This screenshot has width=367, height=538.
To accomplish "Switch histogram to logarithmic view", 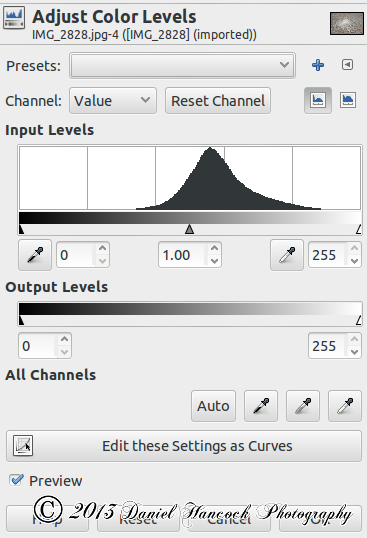I will (348, 100).
